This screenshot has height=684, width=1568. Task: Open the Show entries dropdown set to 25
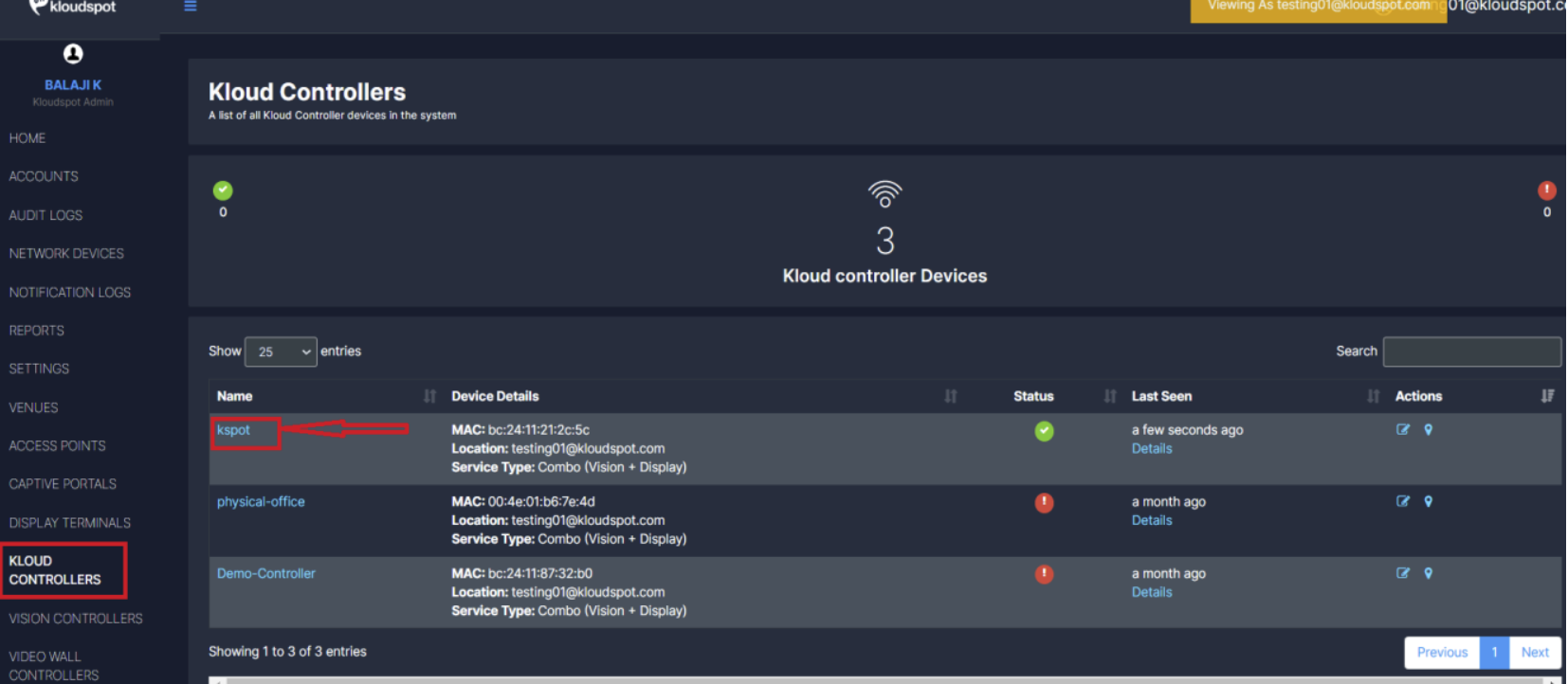click(281, 351)
